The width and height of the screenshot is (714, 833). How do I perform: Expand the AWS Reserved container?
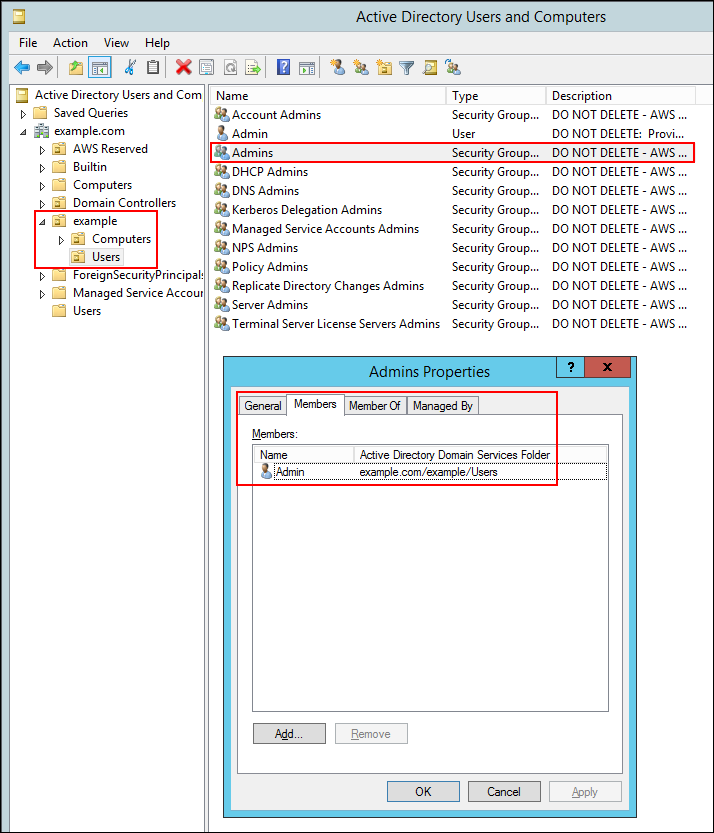coord(42,150)
